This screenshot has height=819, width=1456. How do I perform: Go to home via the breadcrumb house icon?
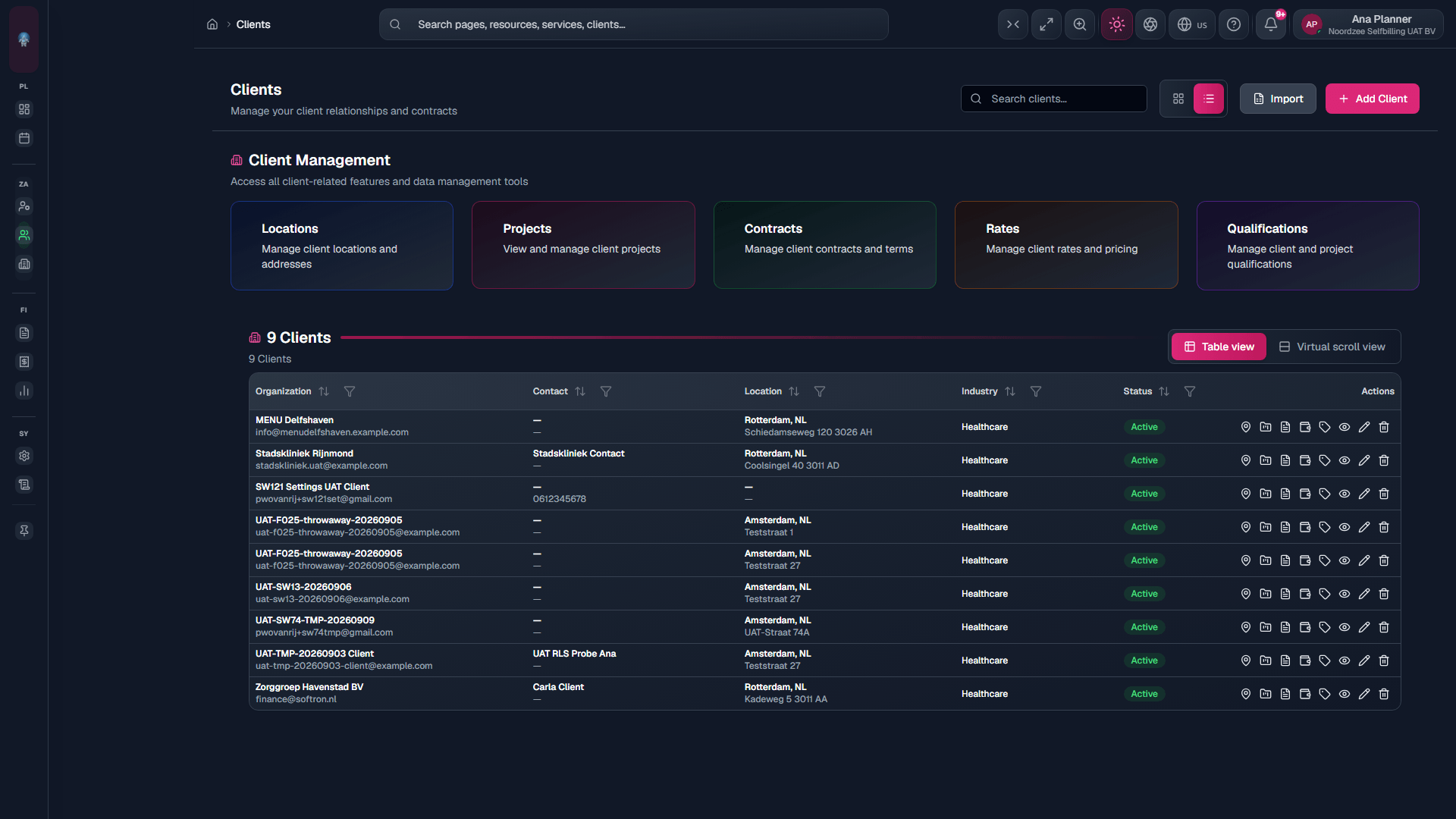pyautogui.click(x=212, y=24)
